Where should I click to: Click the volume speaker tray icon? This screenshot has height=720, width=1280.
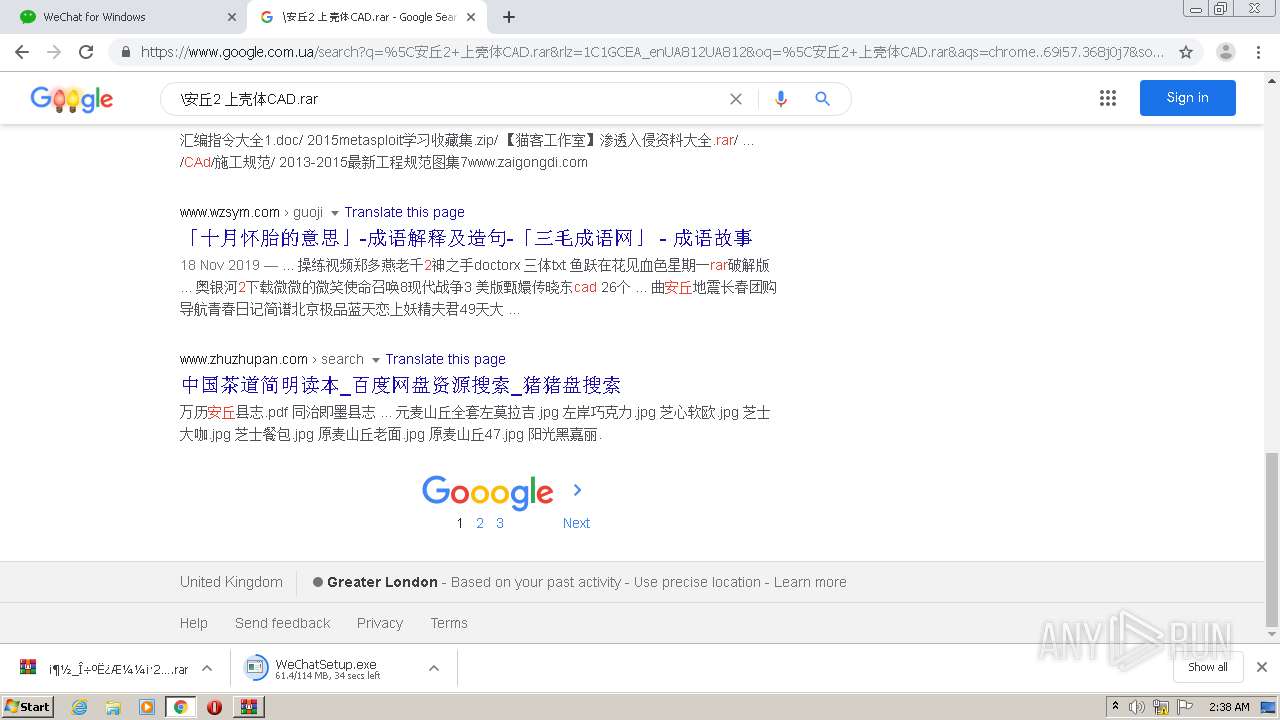click(1137, 707)
